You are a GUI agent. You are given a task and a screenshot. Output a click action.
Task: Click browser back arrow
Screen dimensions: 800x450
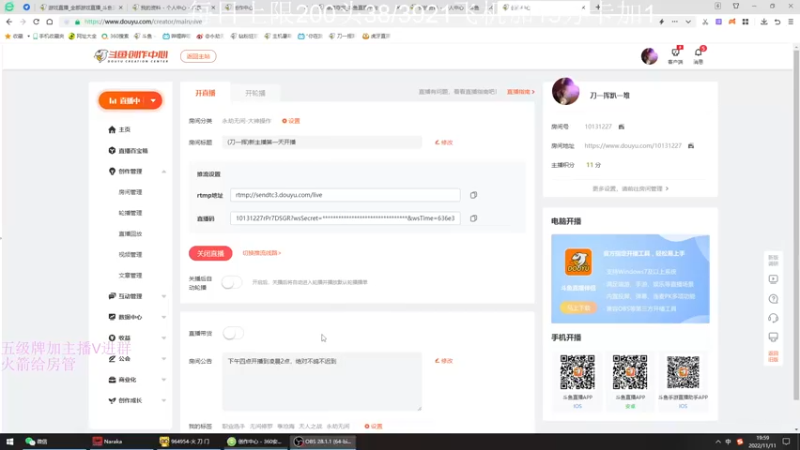point(9,22)
